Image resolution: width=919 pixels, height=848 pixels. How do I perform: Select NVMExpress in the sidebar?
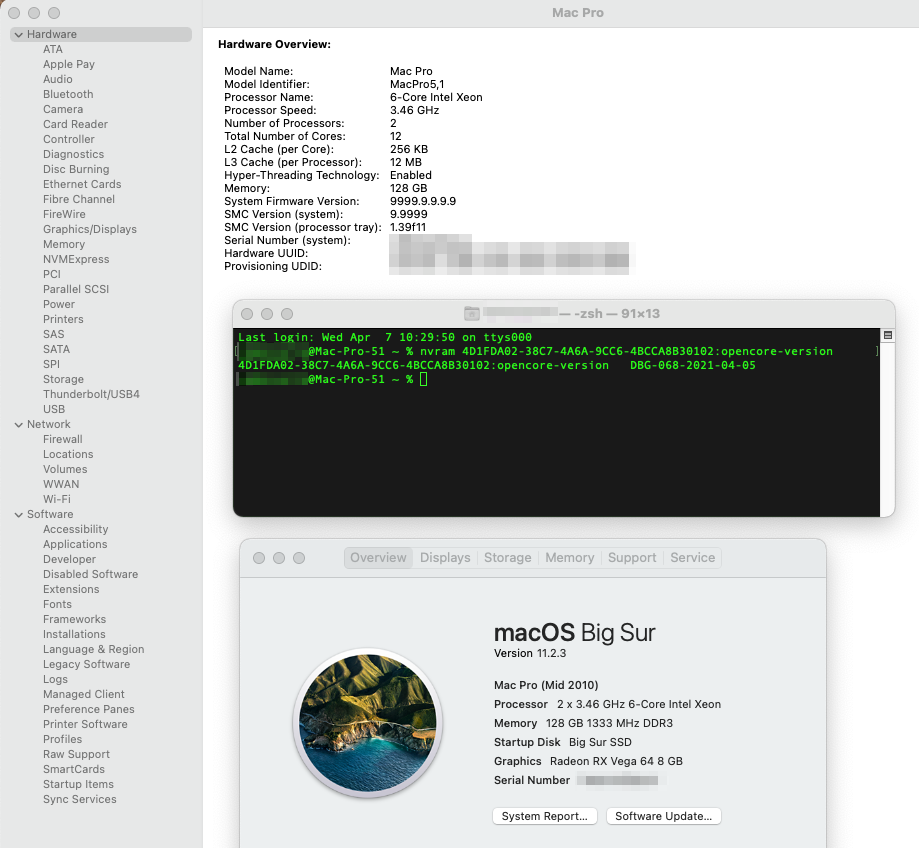pyautogui.click(x=76, y=259)
